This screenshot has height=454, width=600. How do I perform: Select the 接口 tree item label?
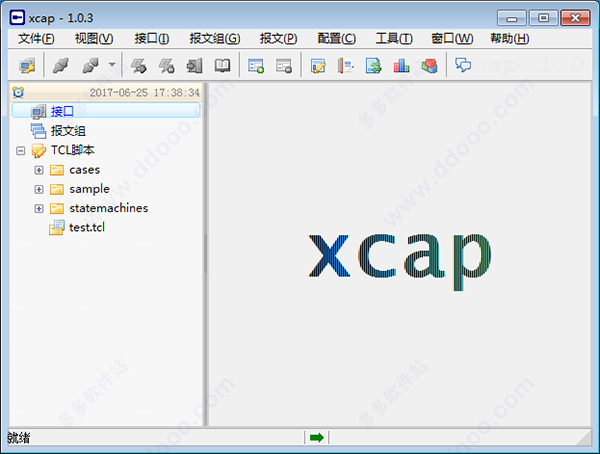(x=62, y=111)
